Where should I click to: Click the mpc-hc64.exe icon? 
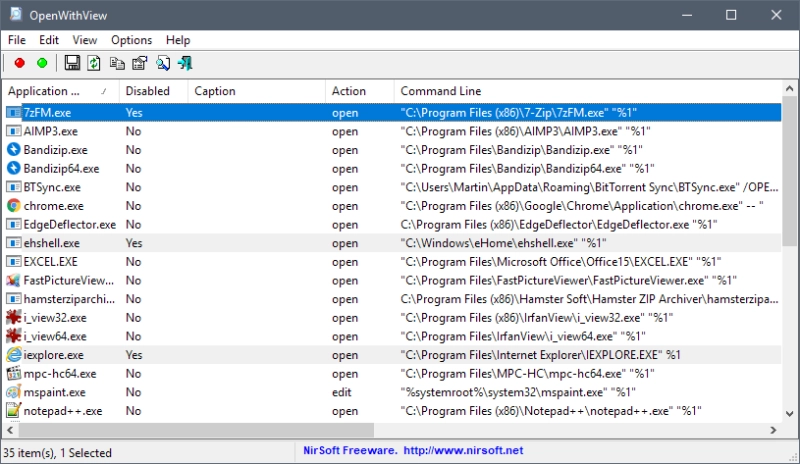[x=14, y=373]
